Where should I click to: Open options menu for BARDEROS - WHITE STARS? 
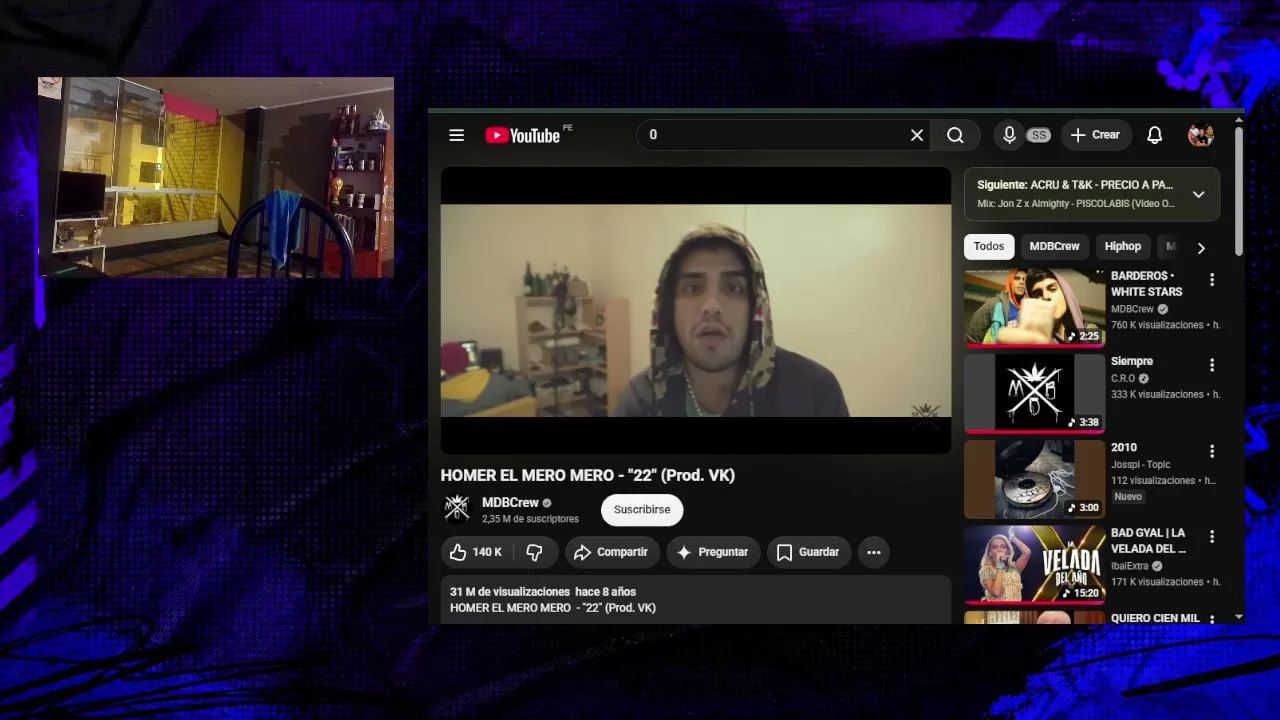coord(1212,280)
